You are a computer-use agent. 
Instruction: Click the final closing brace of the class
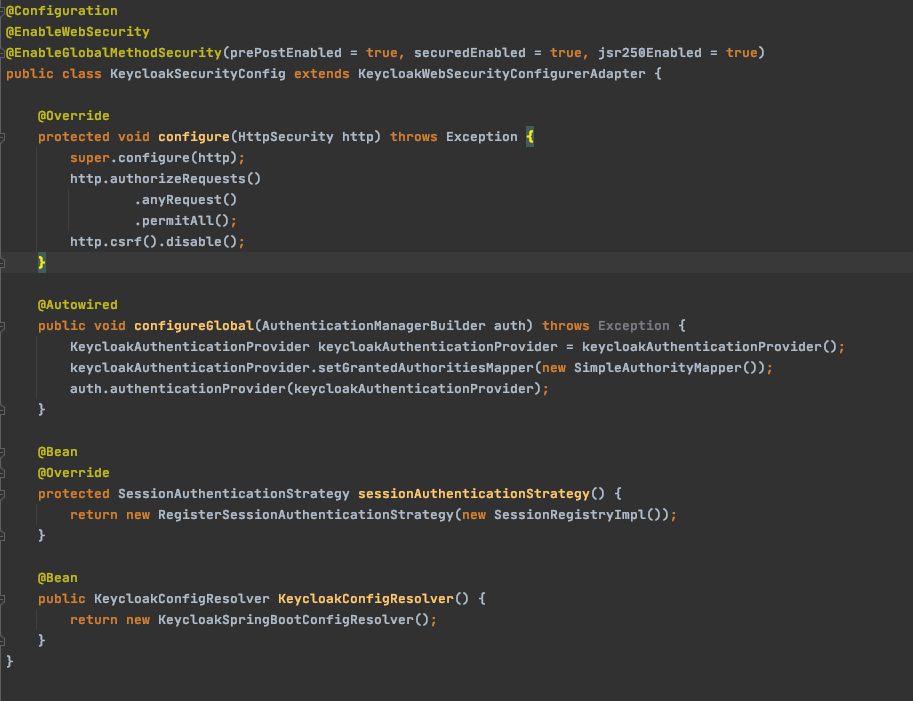tap(9, 662)
